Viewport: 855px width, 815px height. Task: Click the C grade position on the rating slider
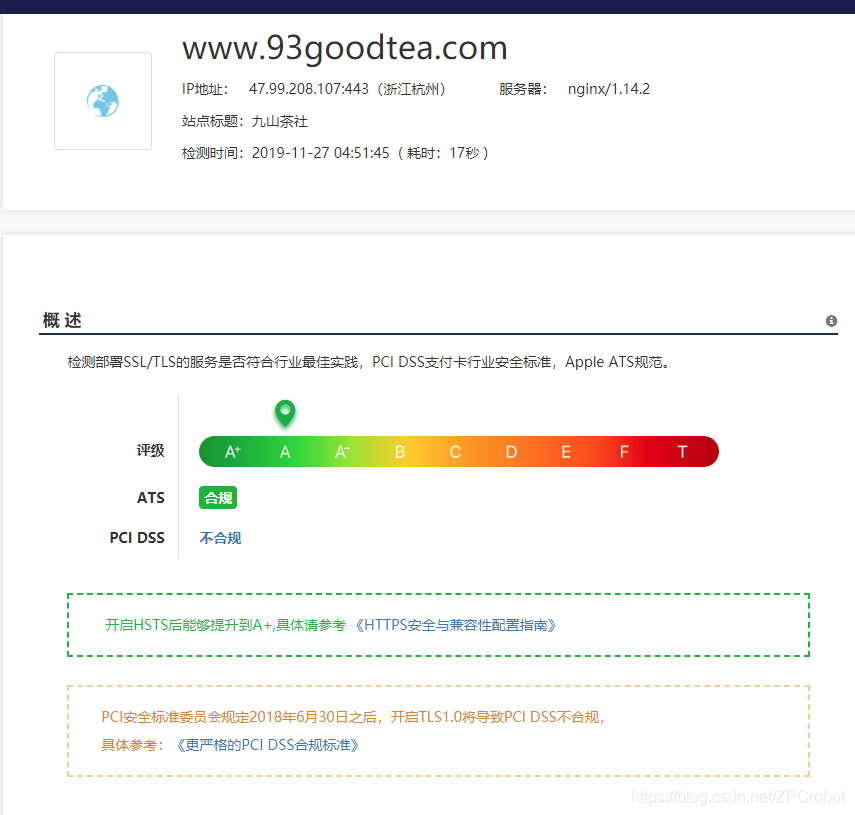[x=455, y=452]
